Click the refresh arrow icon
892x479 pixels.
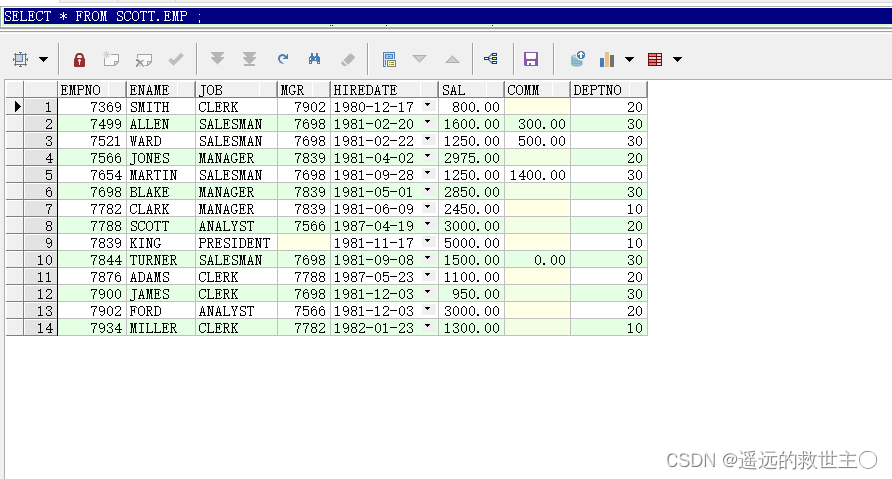(283, 60)
